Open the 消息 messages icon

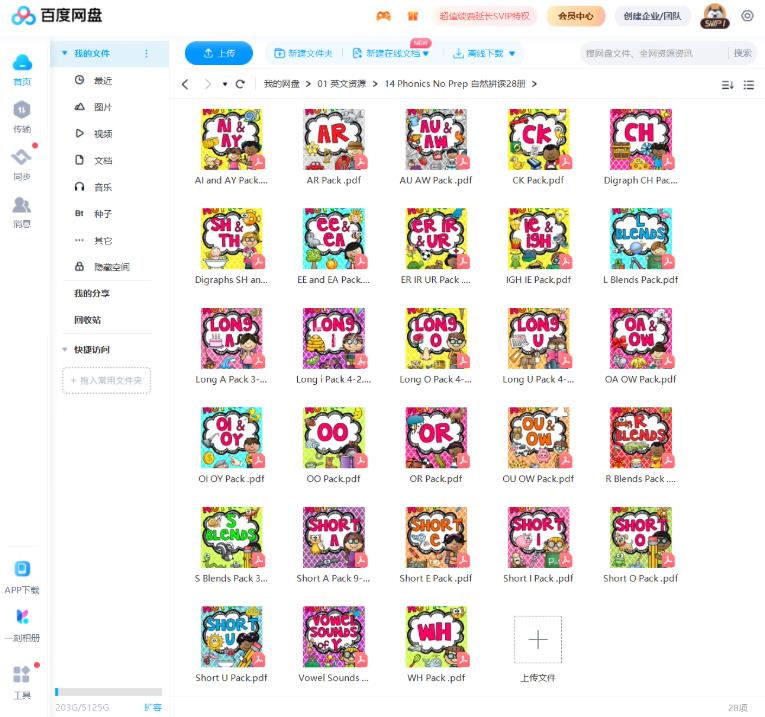coord(21,205)
